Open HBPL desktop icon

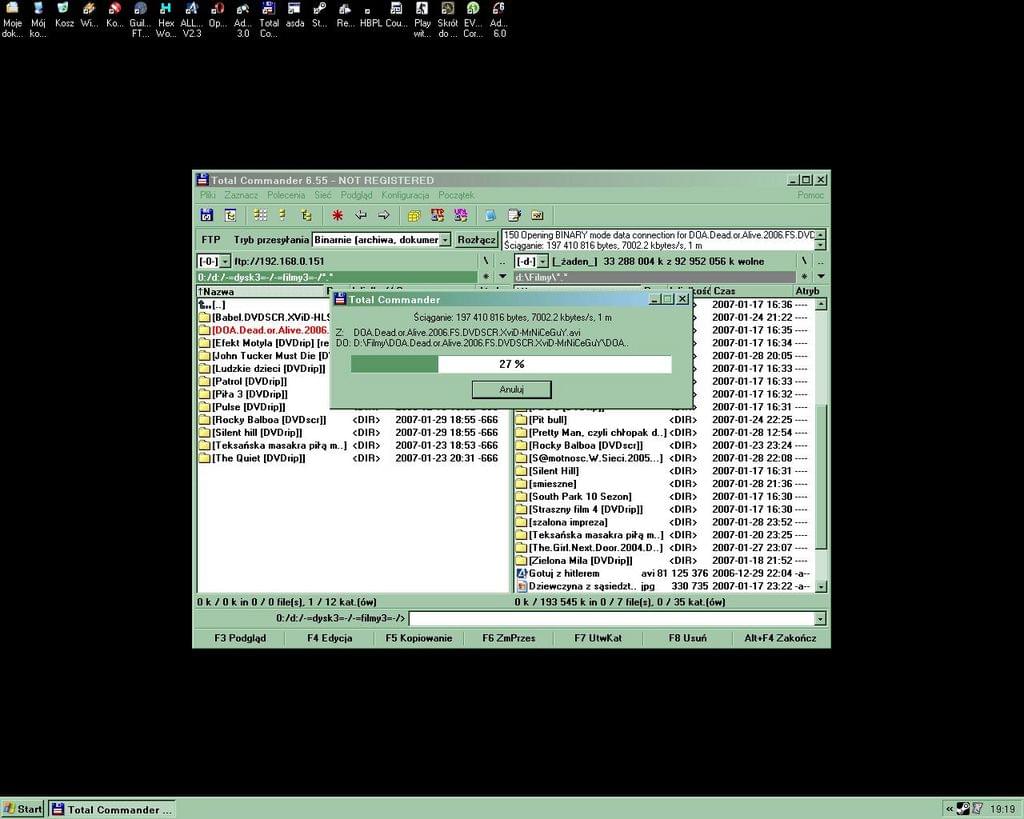tap(371, 16)
